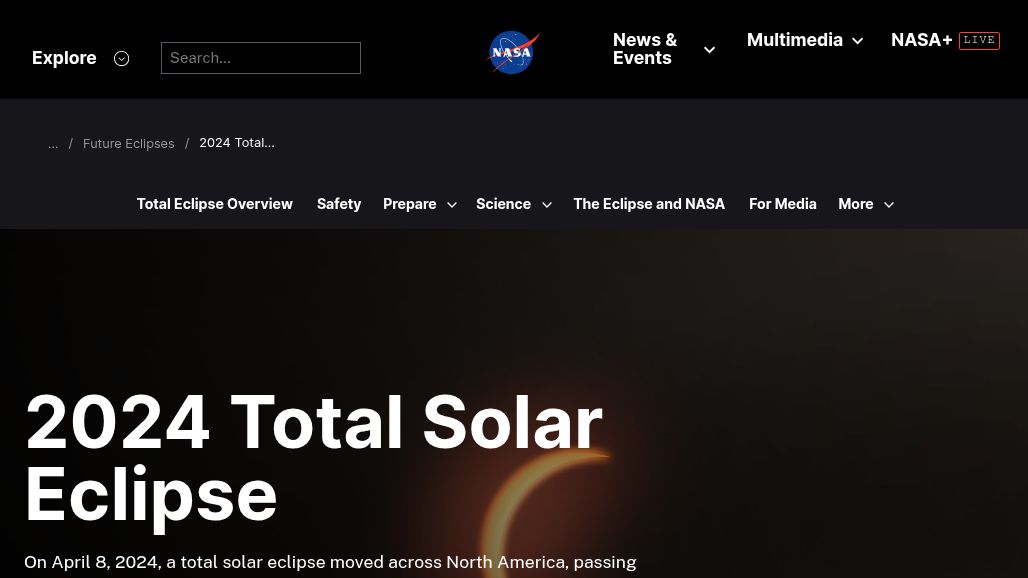Expand the Science dropdown
1028x578 pixels.
(x=504, y=203)
